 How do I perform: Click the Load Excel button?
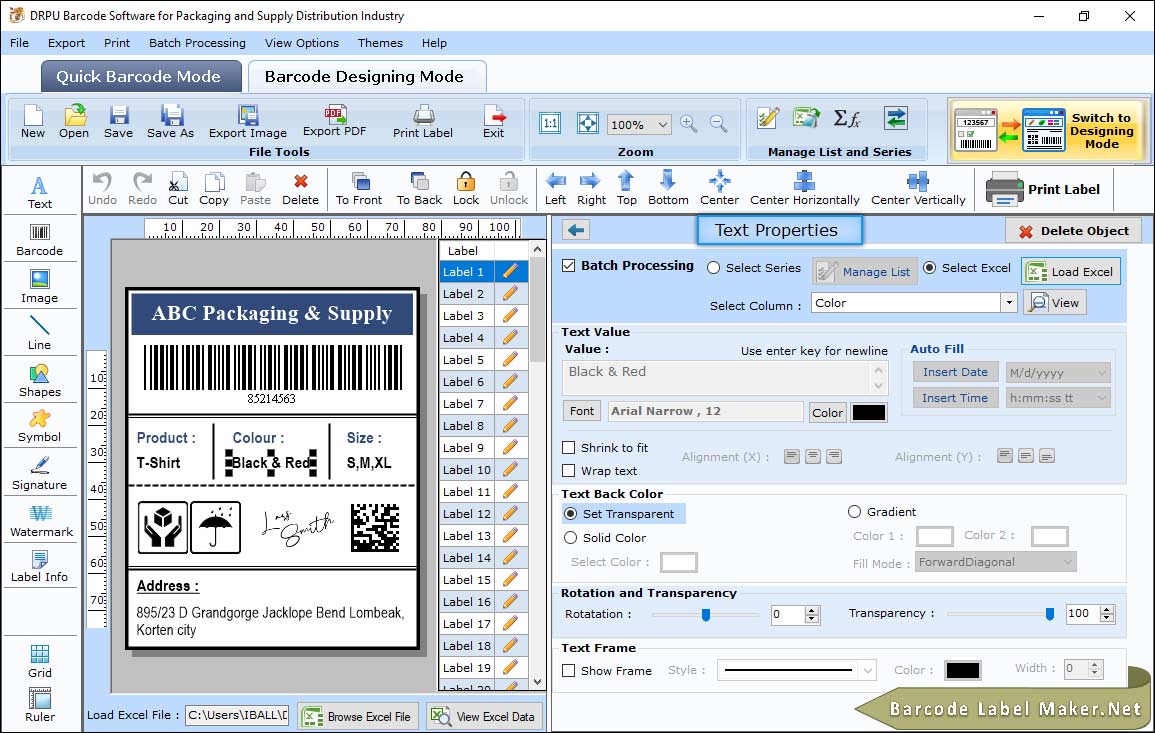click(1070, 271)
